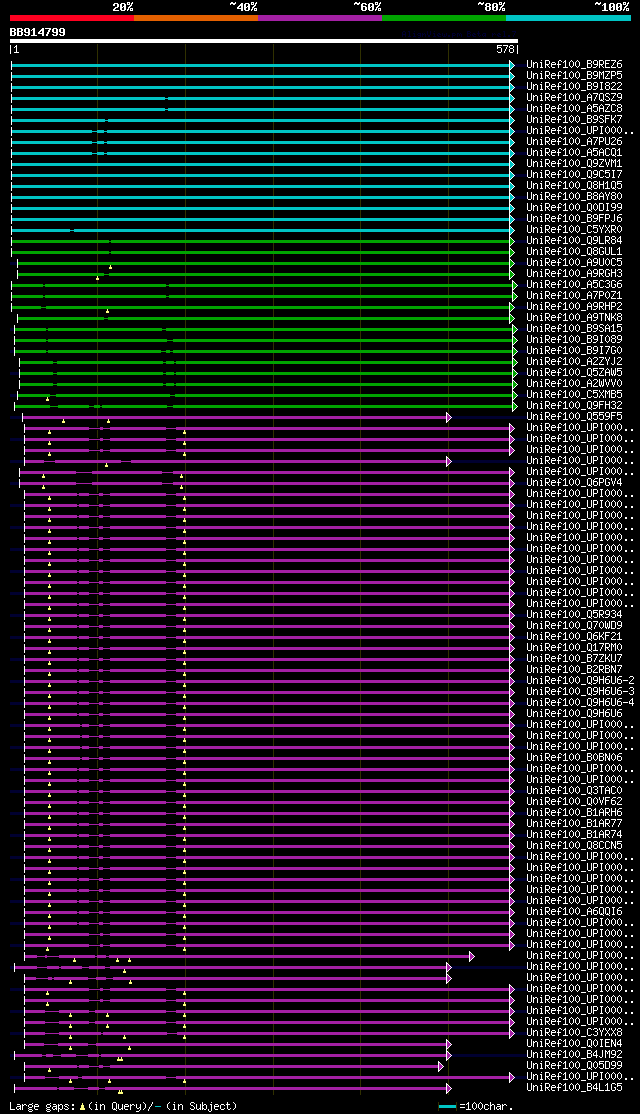The height and width of the screenshot is (1114, 640).
Task: Open hit UniRef100_B9I822
Action: click(x=575, y=87)
